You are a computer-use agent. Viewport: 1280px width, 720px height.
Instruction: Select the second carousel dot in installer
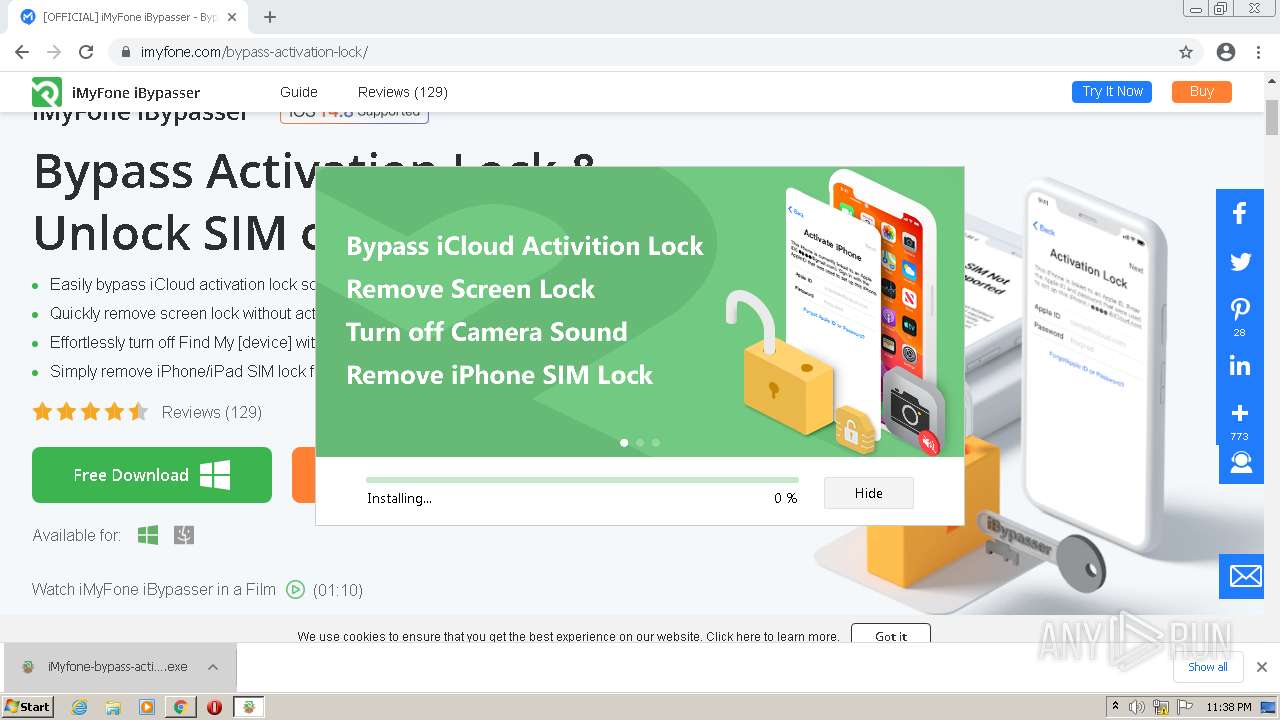click(x=640, y=442)
